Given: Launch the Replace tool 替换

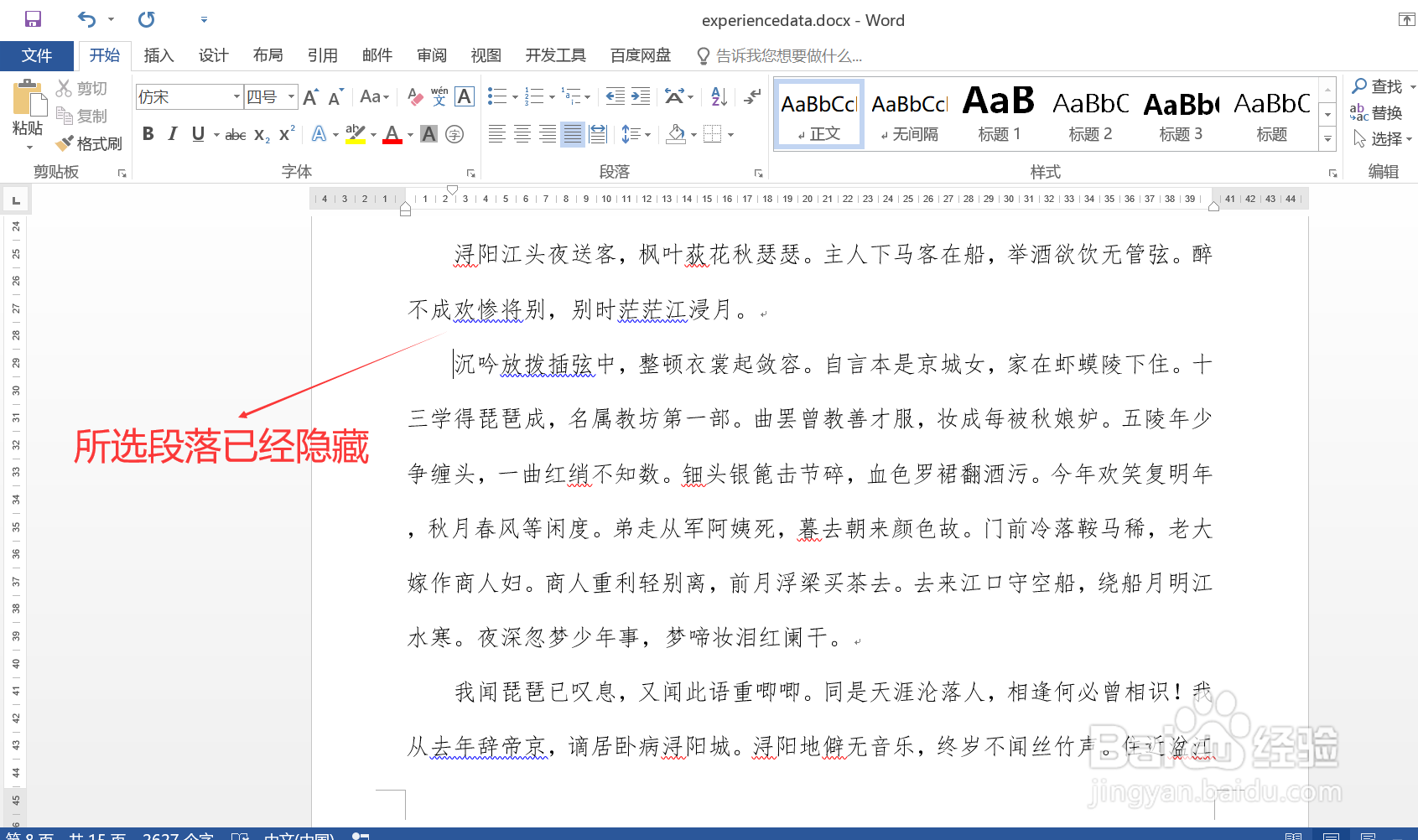Looking at the screenshot, I should coord(1382,113).
